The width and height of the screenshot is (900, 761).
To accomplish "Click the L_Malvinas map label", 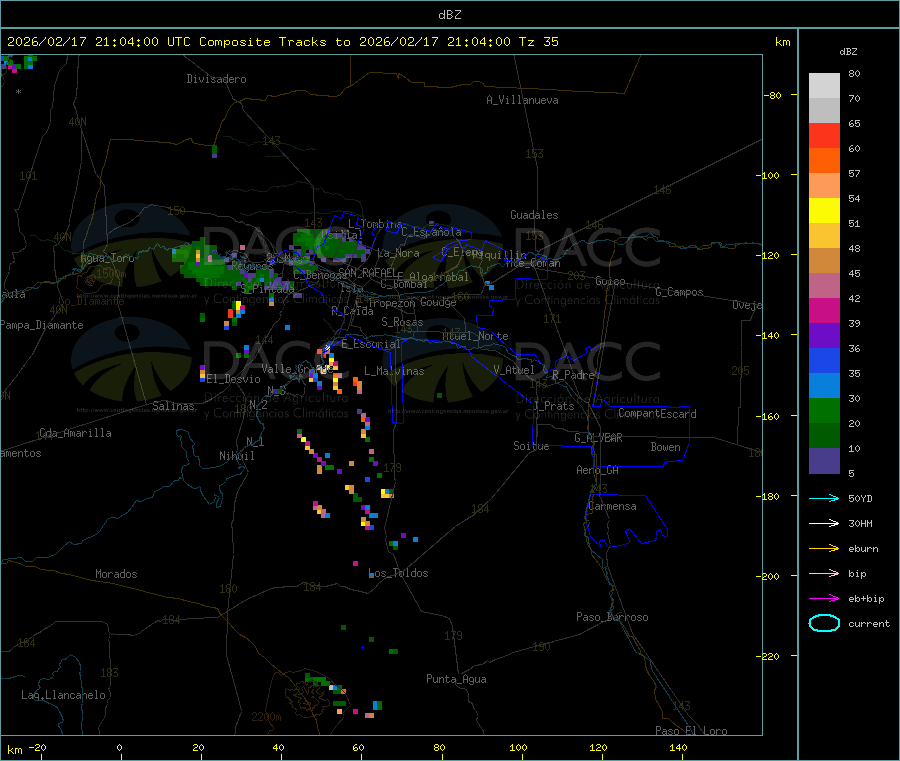I will pyautogui.click(x=394, y=371).
